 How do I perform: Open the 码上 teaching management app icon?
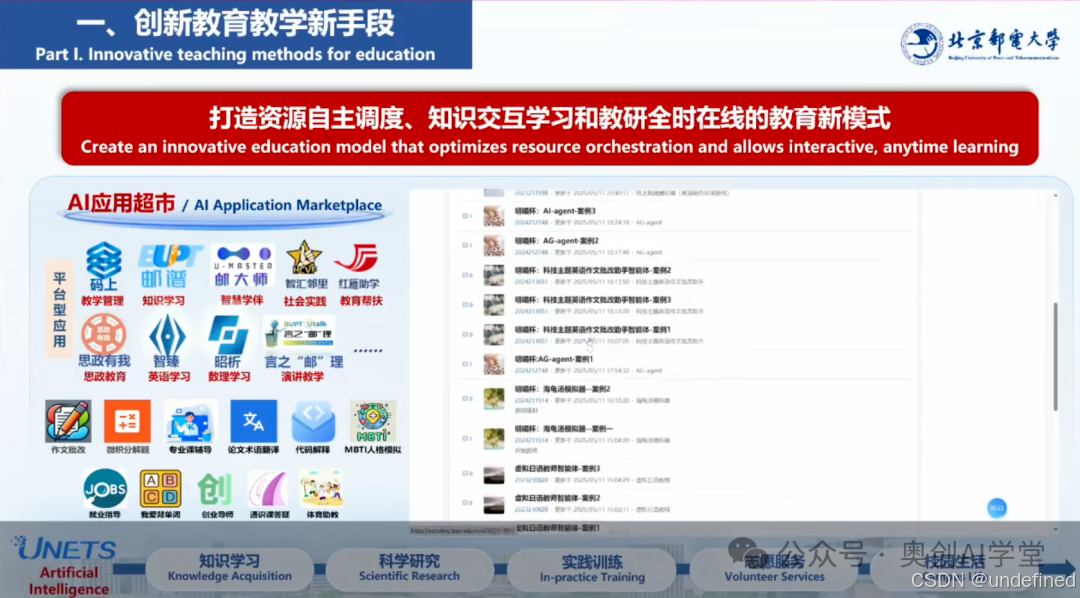(x=103, y=265)
